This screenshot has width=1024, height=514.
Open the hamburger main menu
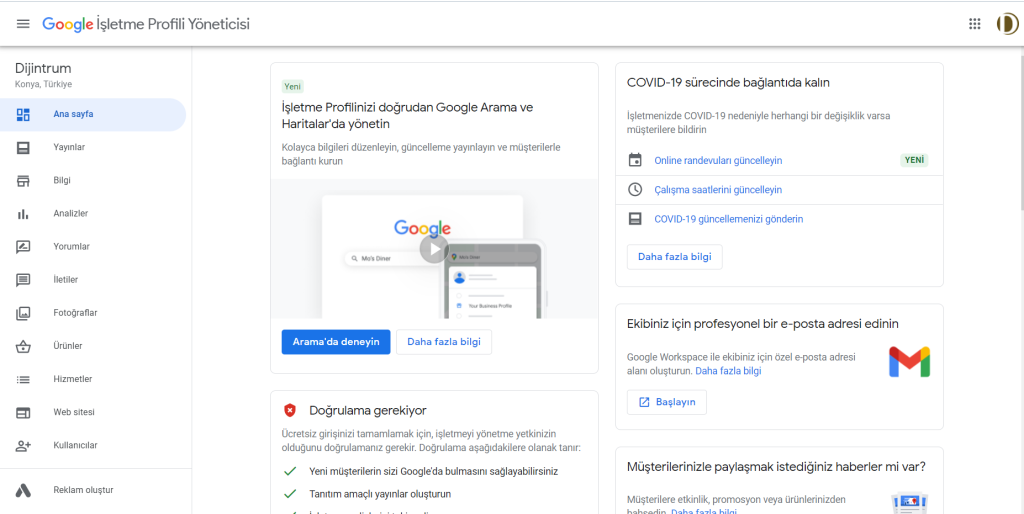(23, 24)
